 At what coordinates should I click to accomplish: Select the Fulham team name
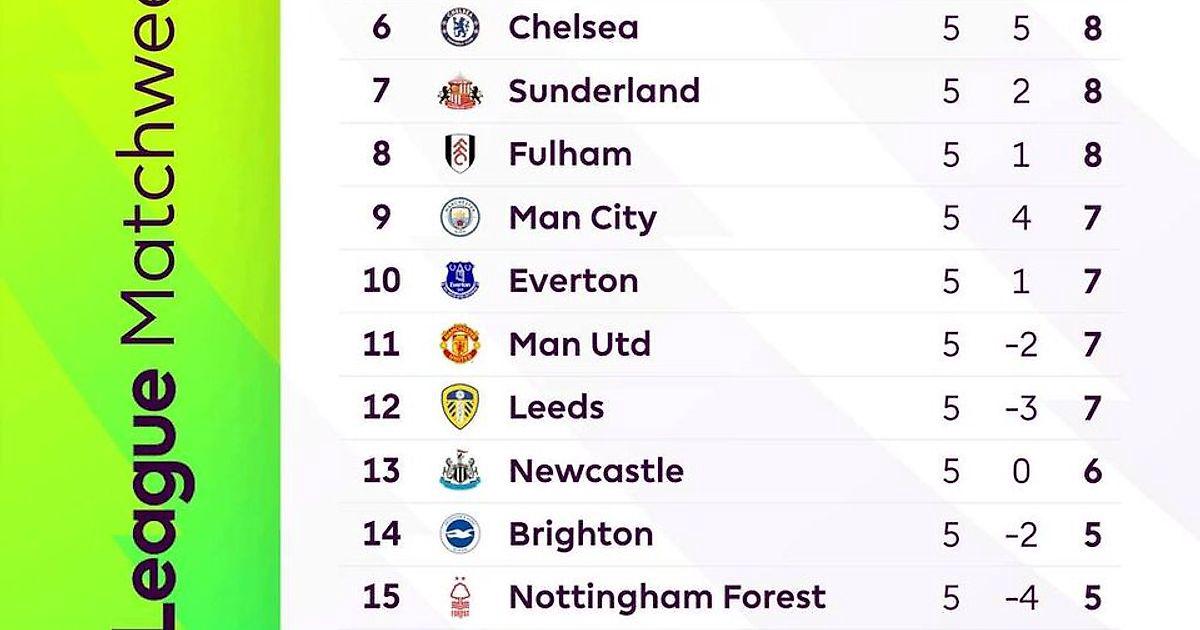click(x=570, y=154)
